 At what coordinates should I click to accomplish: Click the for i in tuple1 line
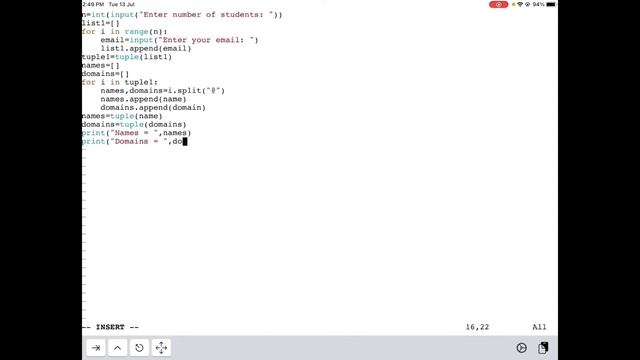[x=120, y=82]
